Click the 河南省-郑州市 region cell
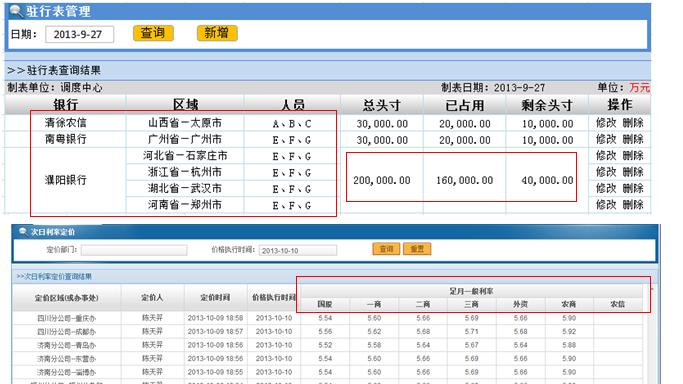The height and width of the screenshot is (384, 683). click(x=185, y=205)
